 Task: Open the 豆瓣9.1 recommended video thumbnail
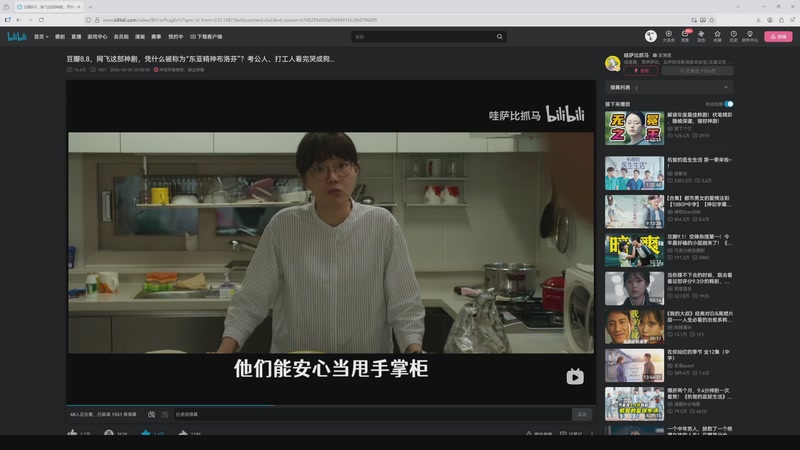coord(634,250)
